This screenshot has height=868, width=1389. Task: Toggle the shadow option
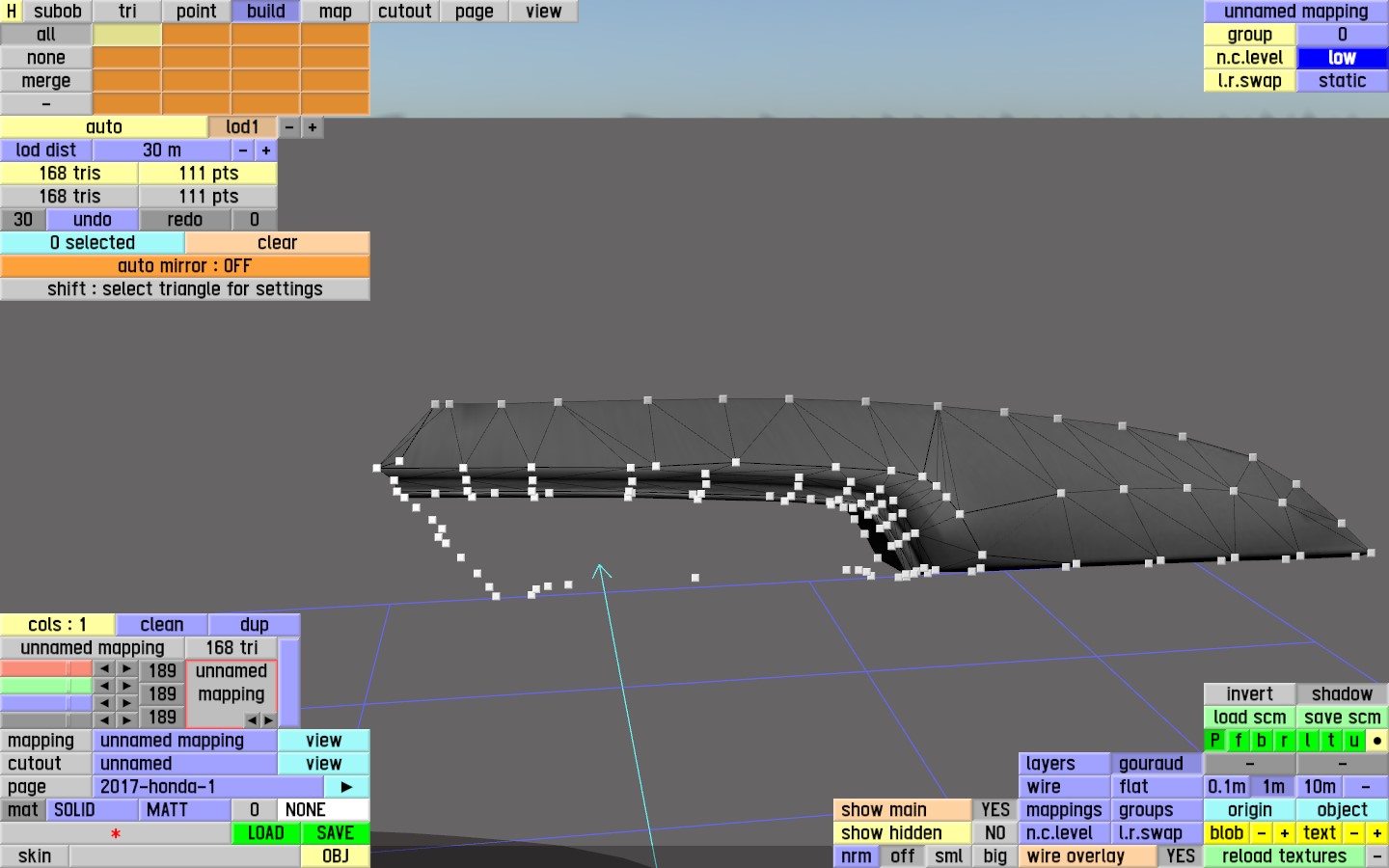1343,694
